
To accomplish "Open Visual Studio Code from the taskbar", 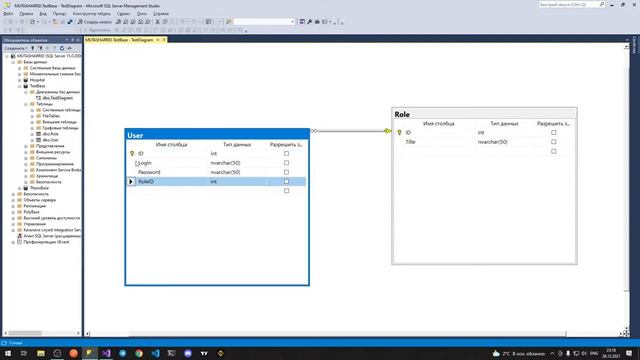I will tap(155, 353).
